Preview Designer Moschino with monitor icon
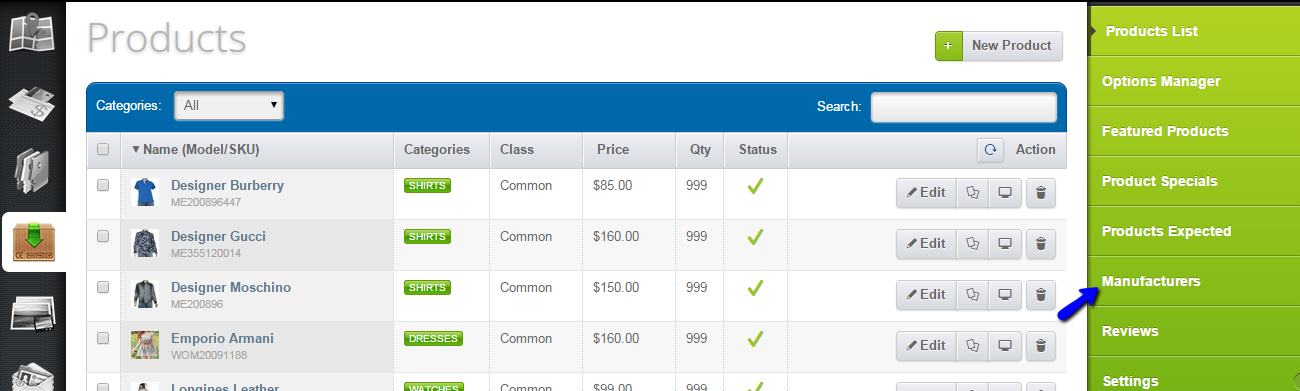This screenshot has width=1300, height=391. coord(1006,295)
